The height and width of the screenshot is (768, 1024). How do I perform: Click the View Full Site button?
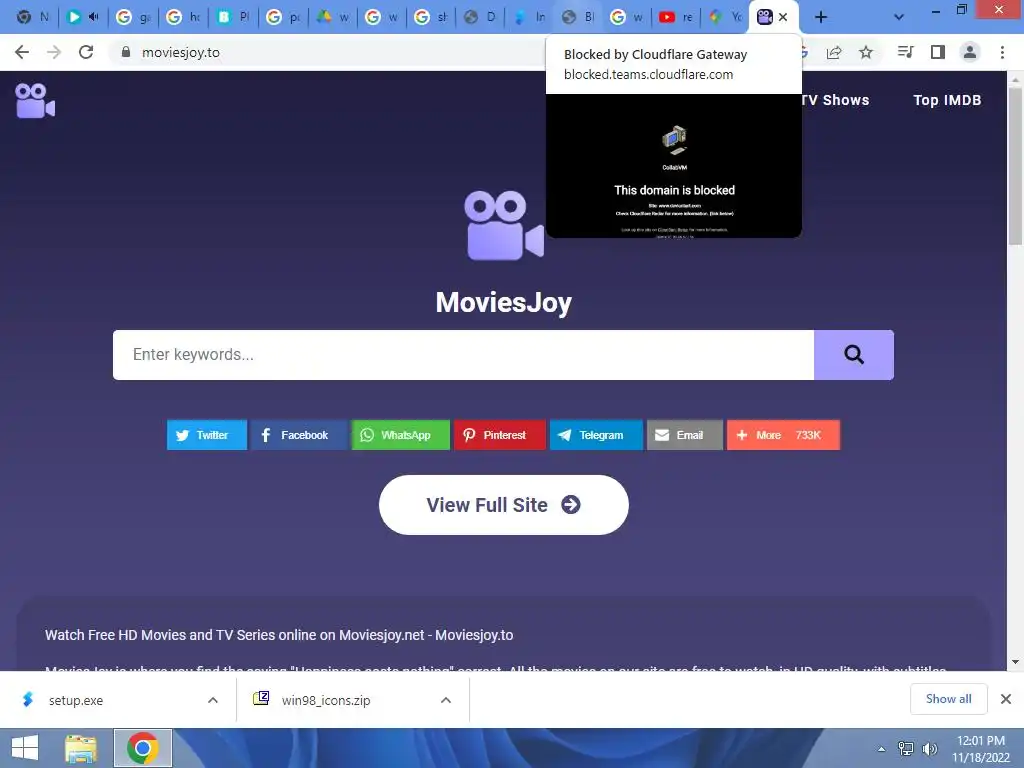pyautogui.click(x=504, y=505)
